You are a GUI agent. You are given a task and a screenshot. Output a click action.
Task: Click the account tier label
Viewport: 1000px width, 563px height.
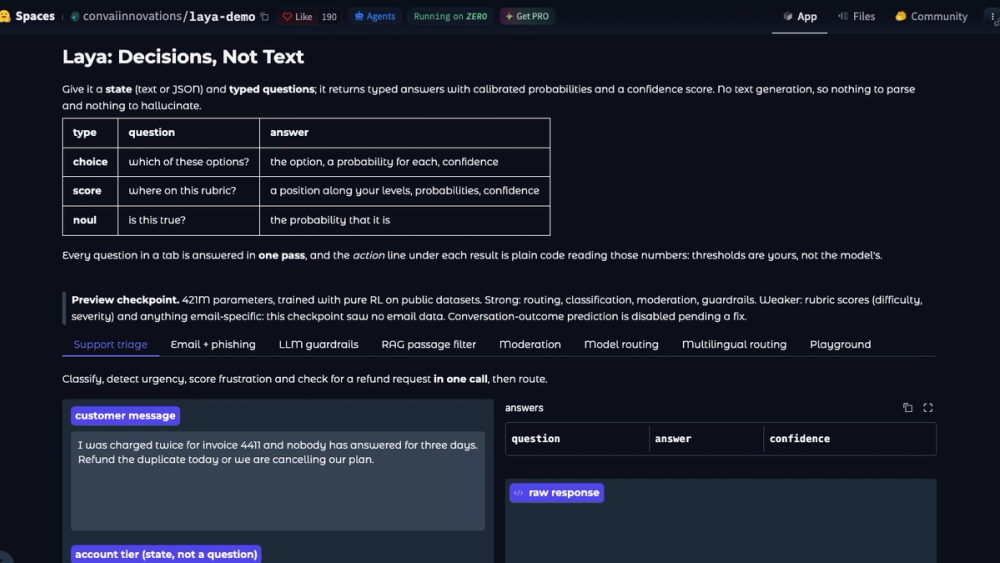click(x=166, y=554)
